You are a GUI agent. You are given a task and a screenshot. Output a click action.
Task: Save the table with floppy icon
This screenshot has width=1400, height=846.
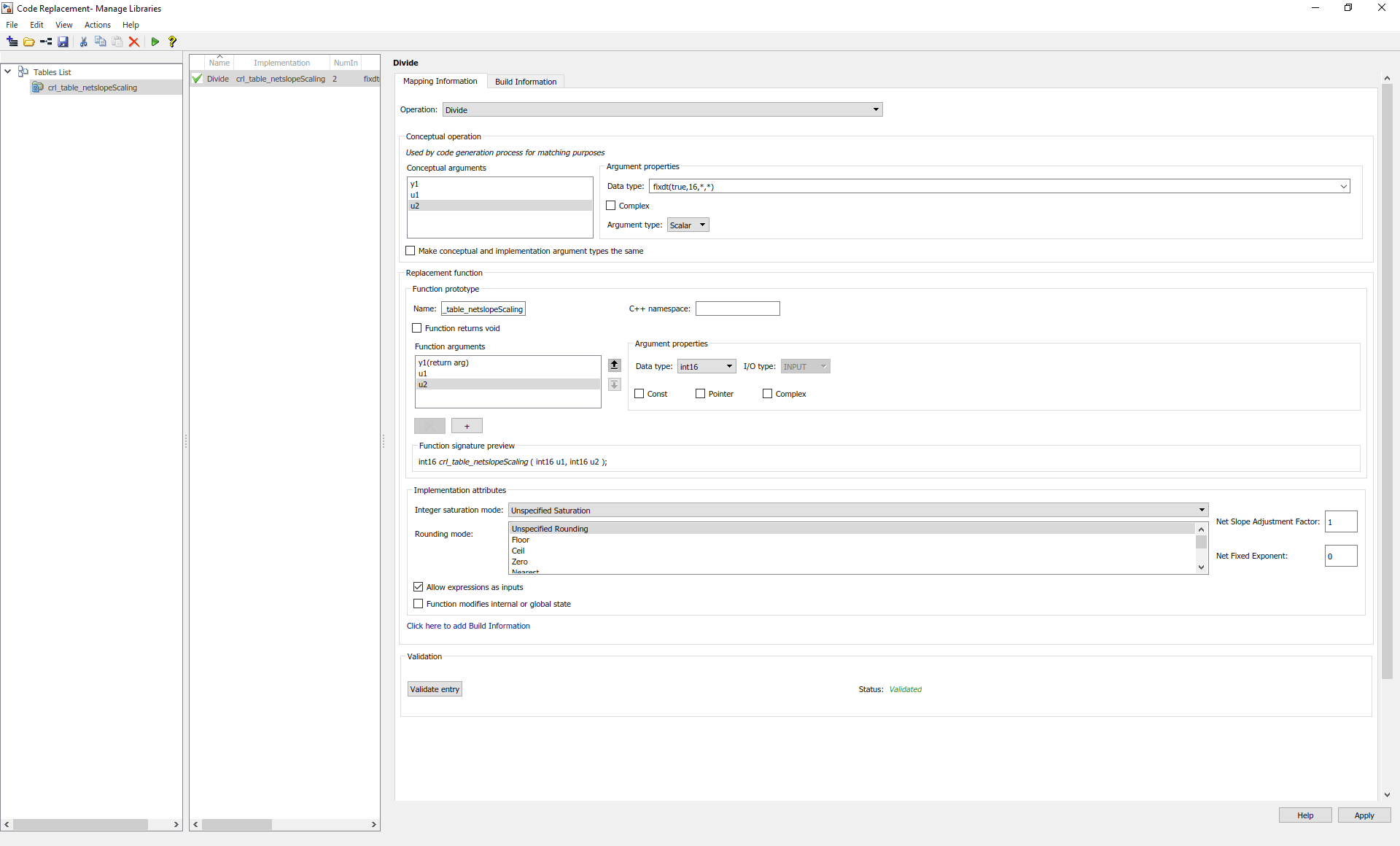click(63, 42)
